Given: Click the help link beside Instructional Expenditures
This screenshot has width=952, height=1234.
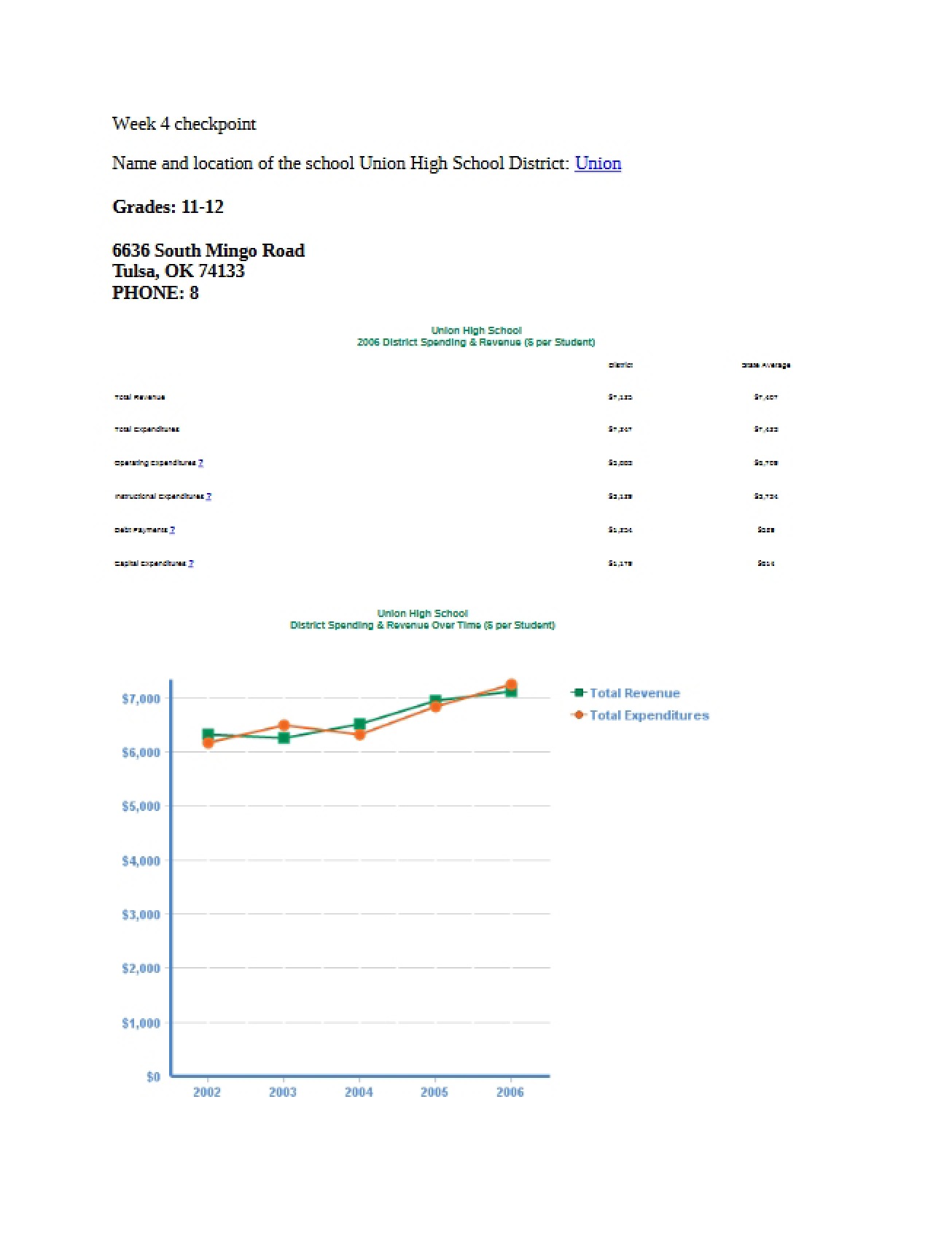Looking at the screenshot, I should [x=208, y=497].
